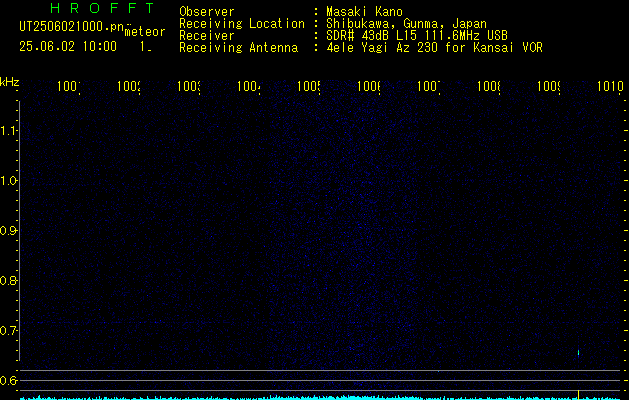Viewport: 629px width, 400px height.
Task: Click the 1.1 kHz frequency label
Action: (8, 130)
